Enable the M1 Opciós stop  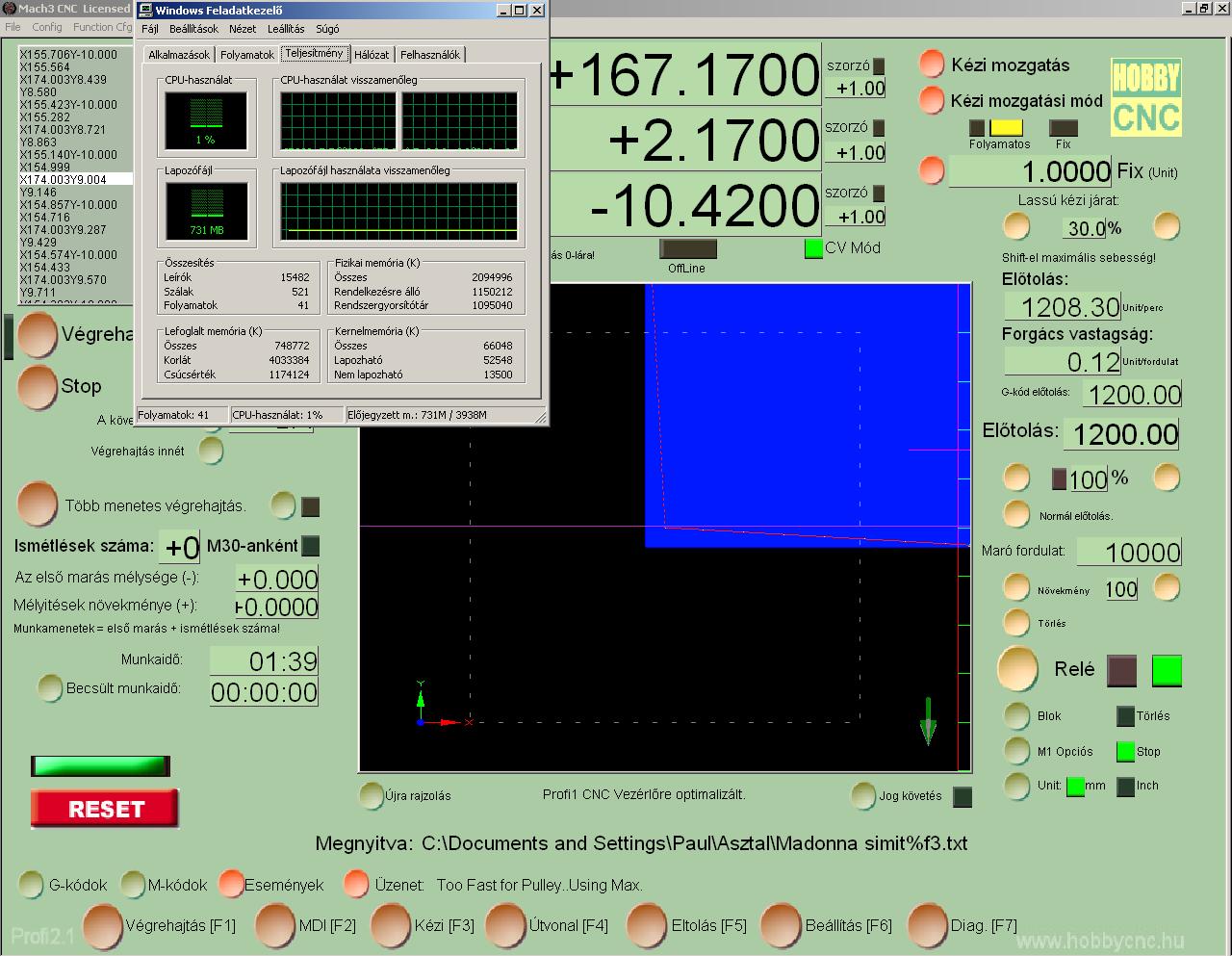pos(1016,751)
